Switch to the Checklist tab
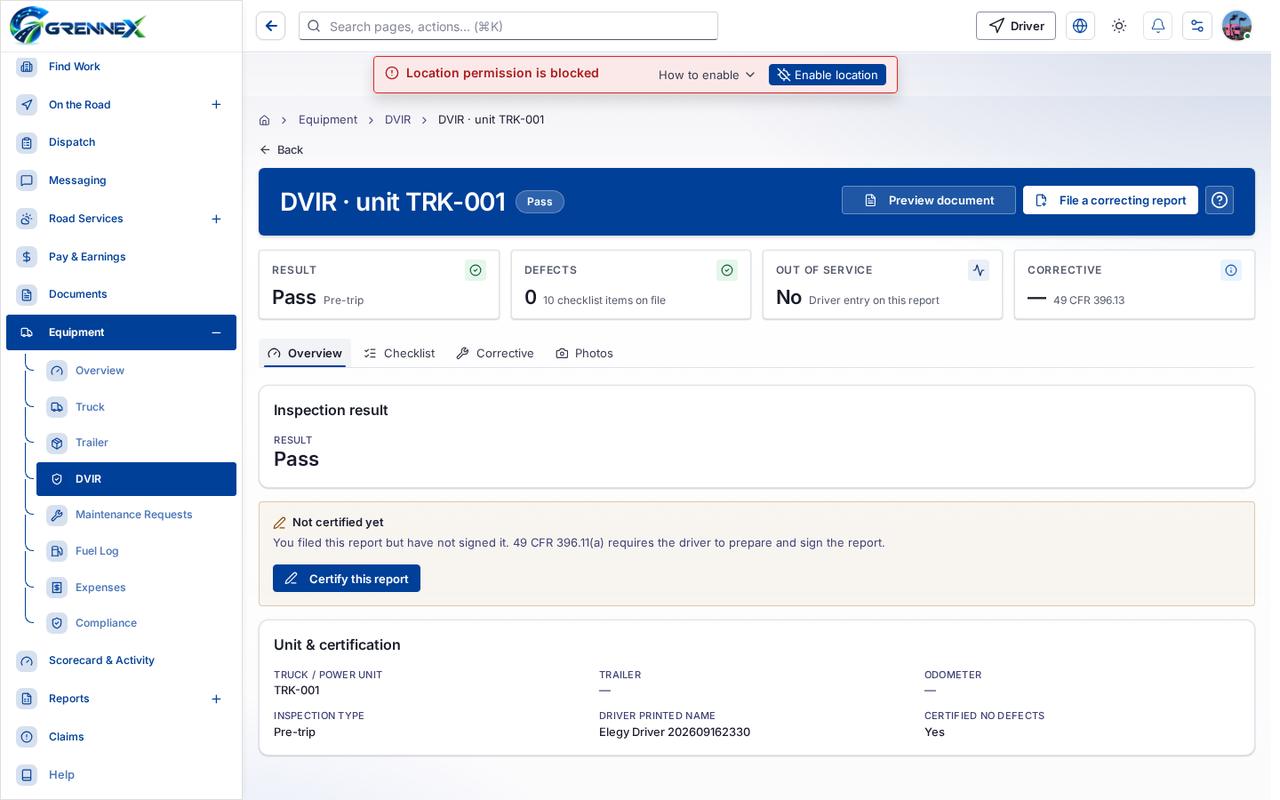The width and height of the screenshot is (1280, 800). 399,353
